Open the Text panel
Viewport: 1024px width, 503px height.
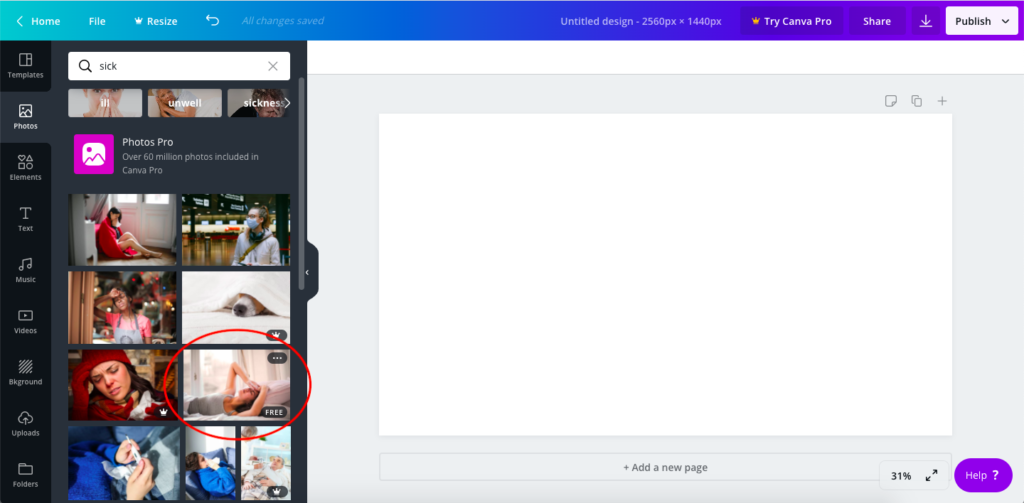click(x=25, y=219)
